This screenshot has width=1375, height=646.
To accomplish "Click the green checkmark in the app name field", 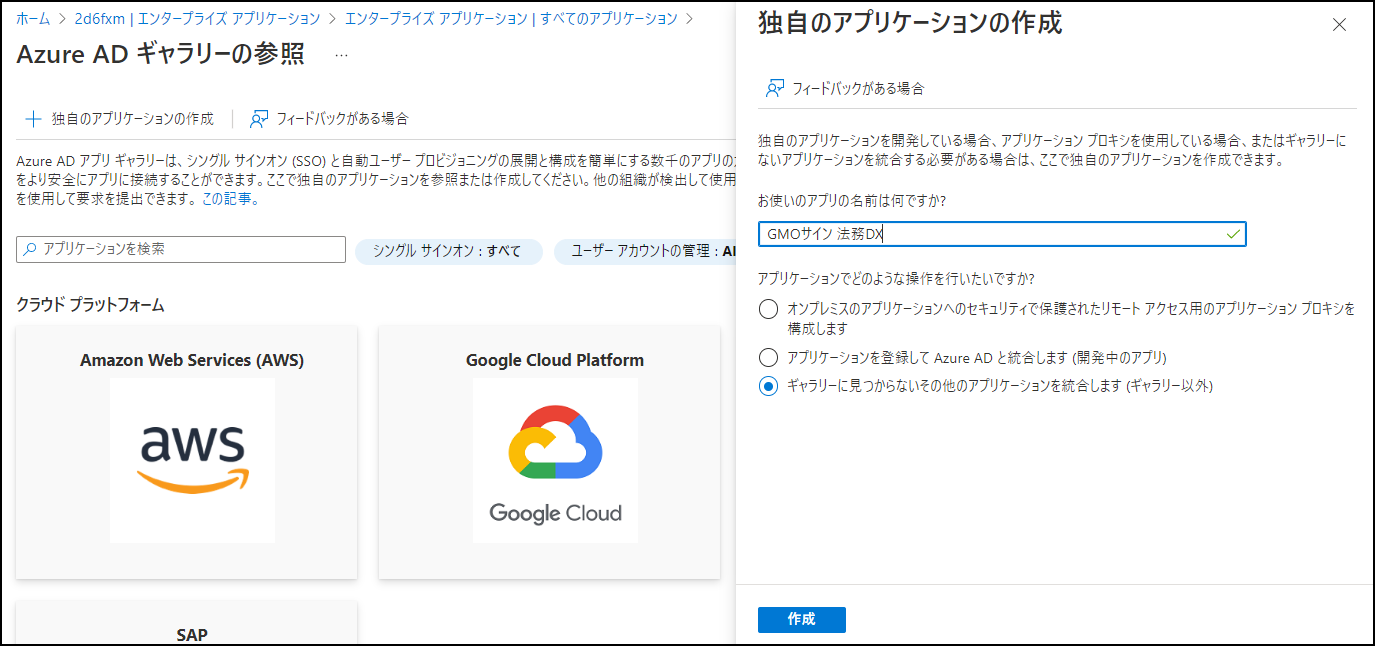I will [x=1233, y=234].
